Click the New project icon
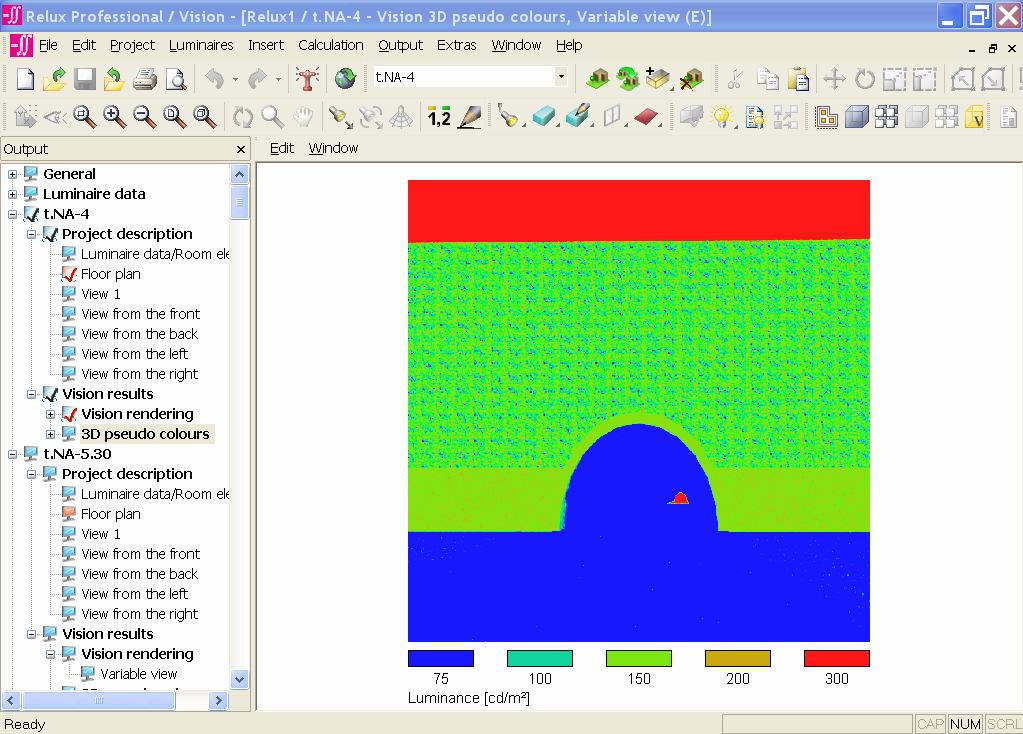Screen dimensions: 1023x734 pyautogui.click(x=25, y=78)
